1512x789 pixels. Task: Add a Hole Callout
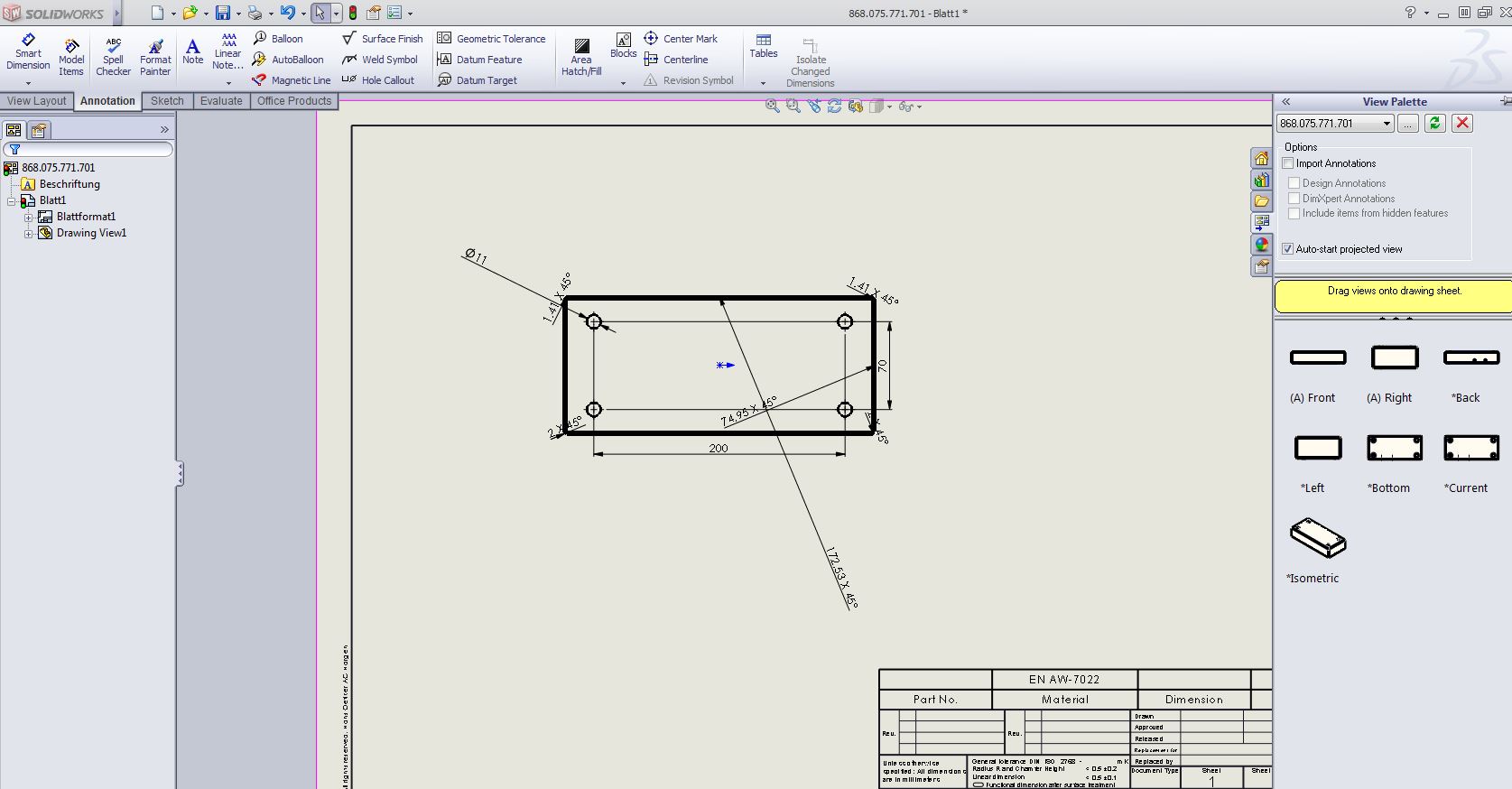[x=378, y=80]
